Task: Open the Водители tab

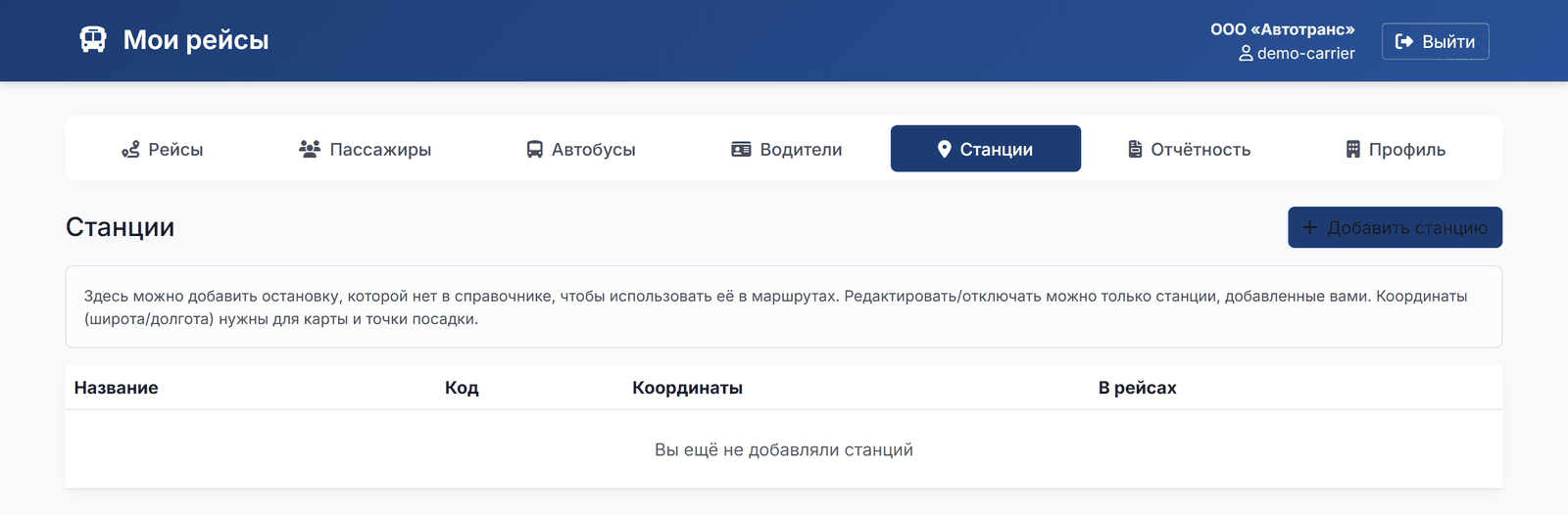Action: 787,149
